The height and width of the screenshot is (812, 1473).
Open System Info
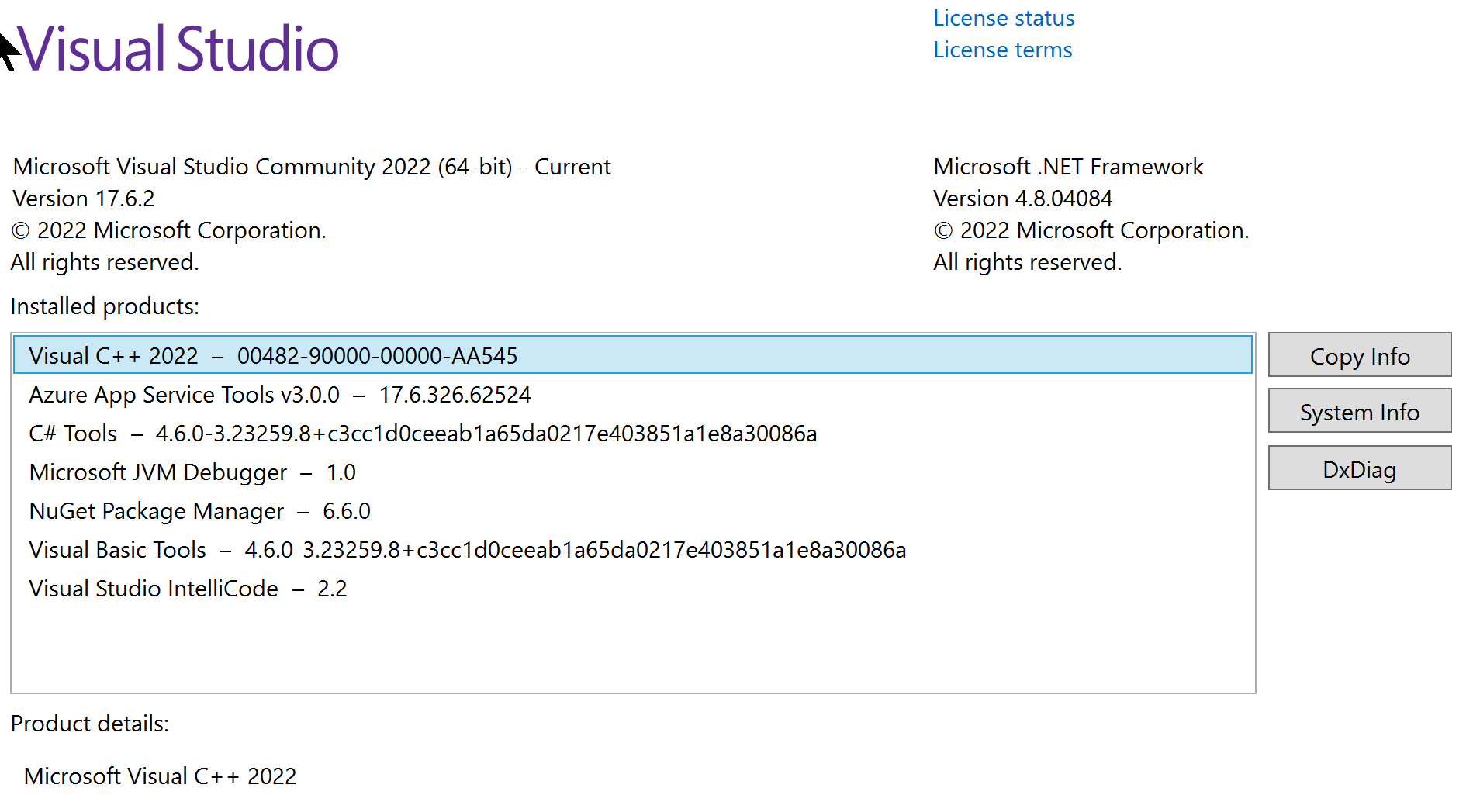[1359, 412]
